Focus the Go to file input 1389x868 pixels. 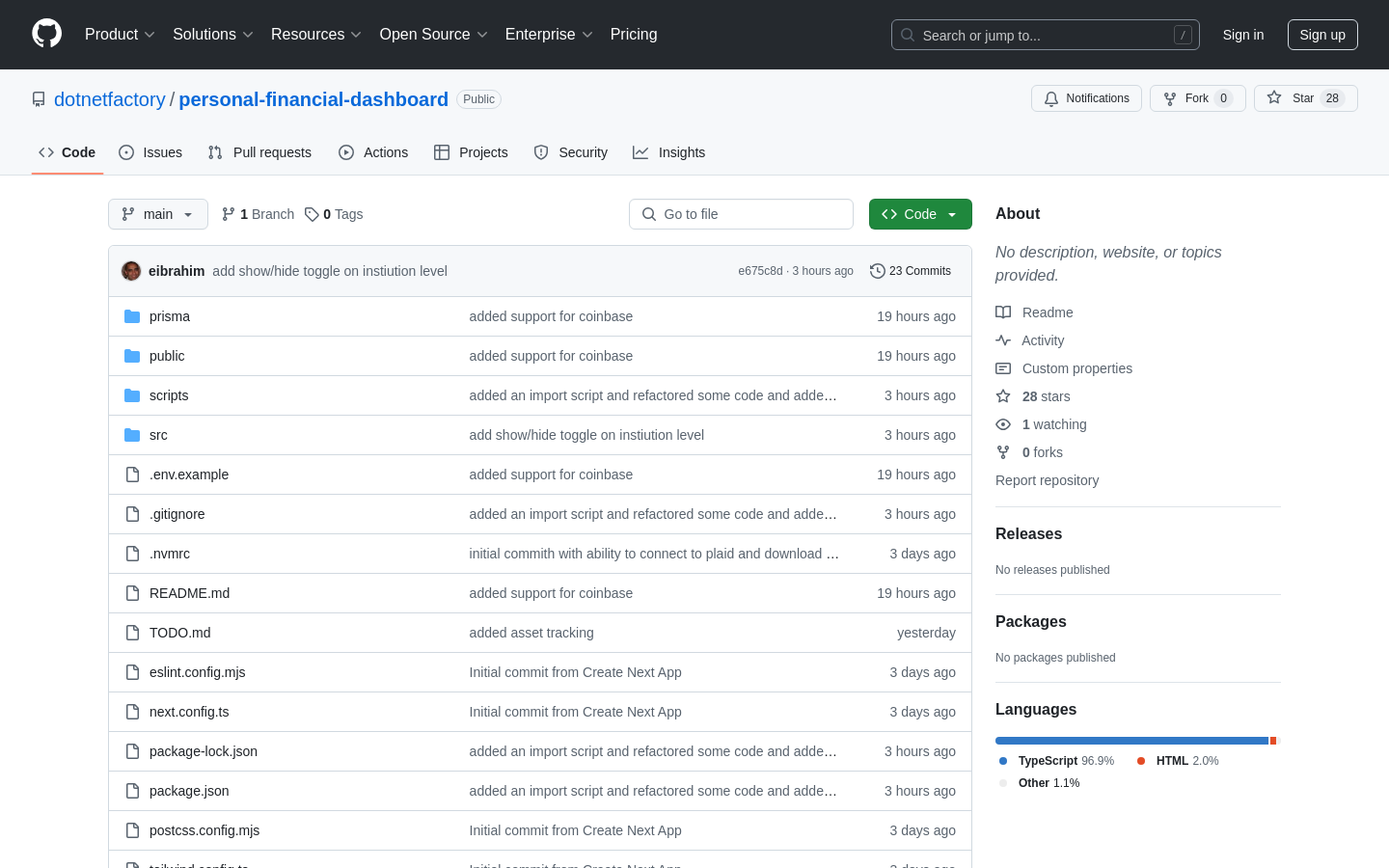click(741, 214)
